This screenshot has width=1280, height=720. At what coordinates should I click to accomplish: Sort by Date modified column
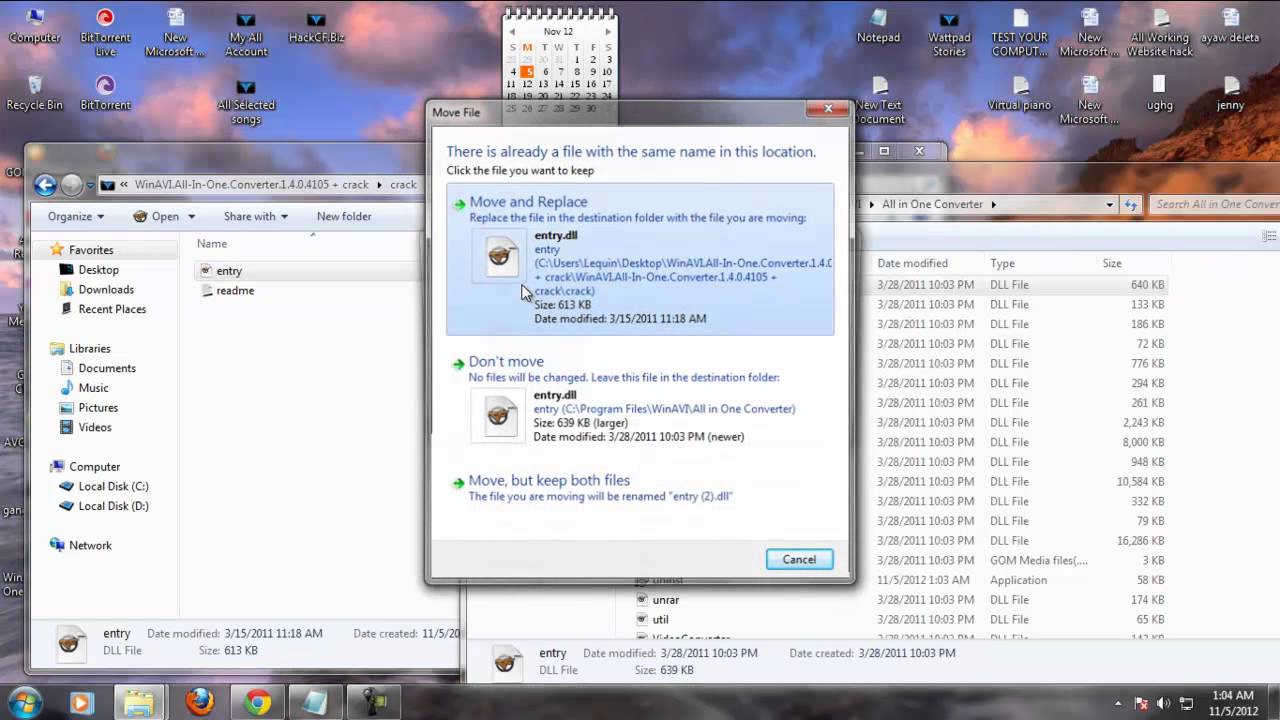tap(912, 263)
